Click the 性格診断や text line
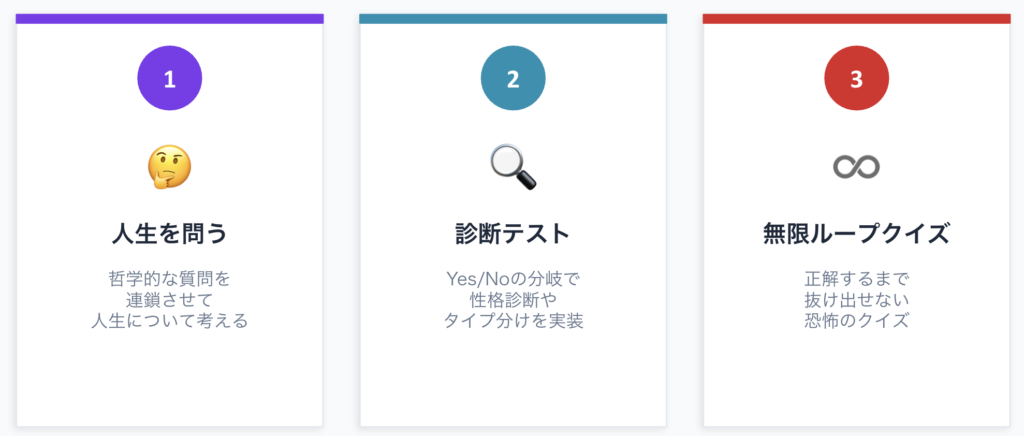The height and width of the screenshot is (436, 1024). [x=513, y=299]
